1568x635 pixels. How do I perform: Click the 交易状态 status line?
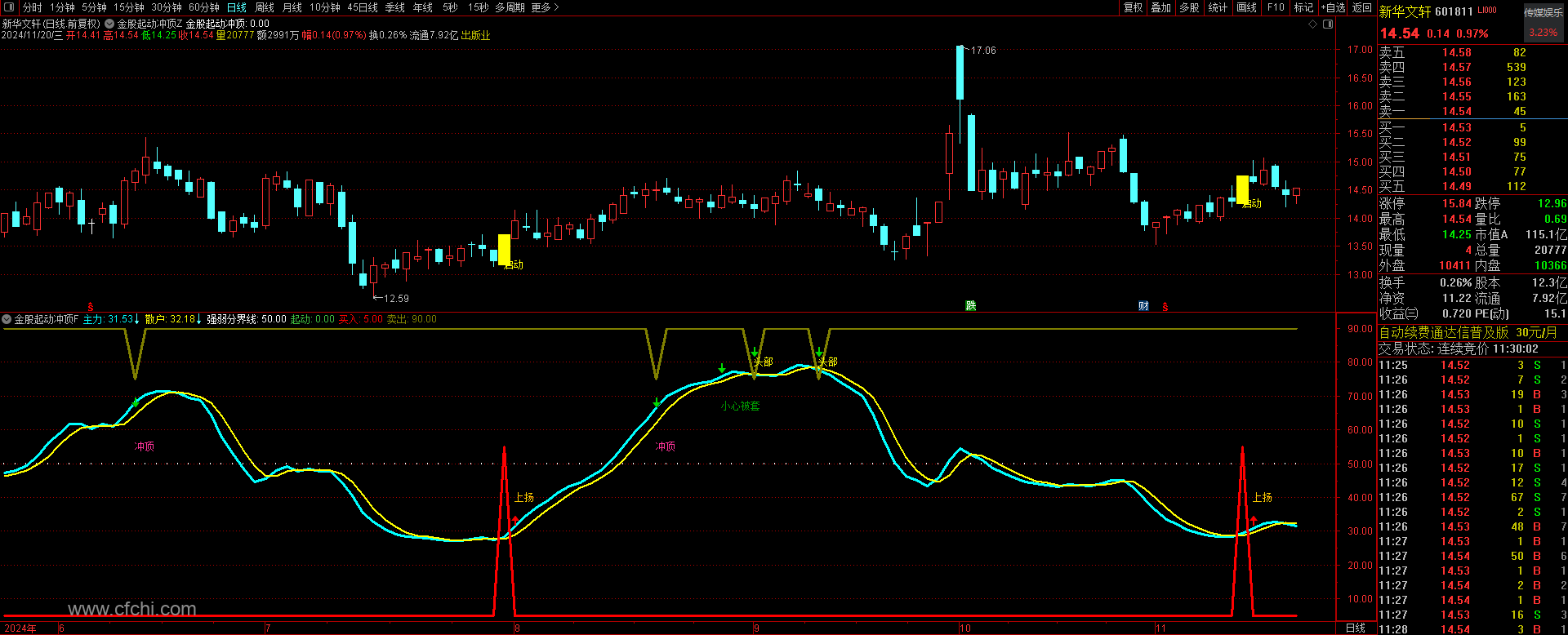pyautogui.click(x=1459, y=349)
